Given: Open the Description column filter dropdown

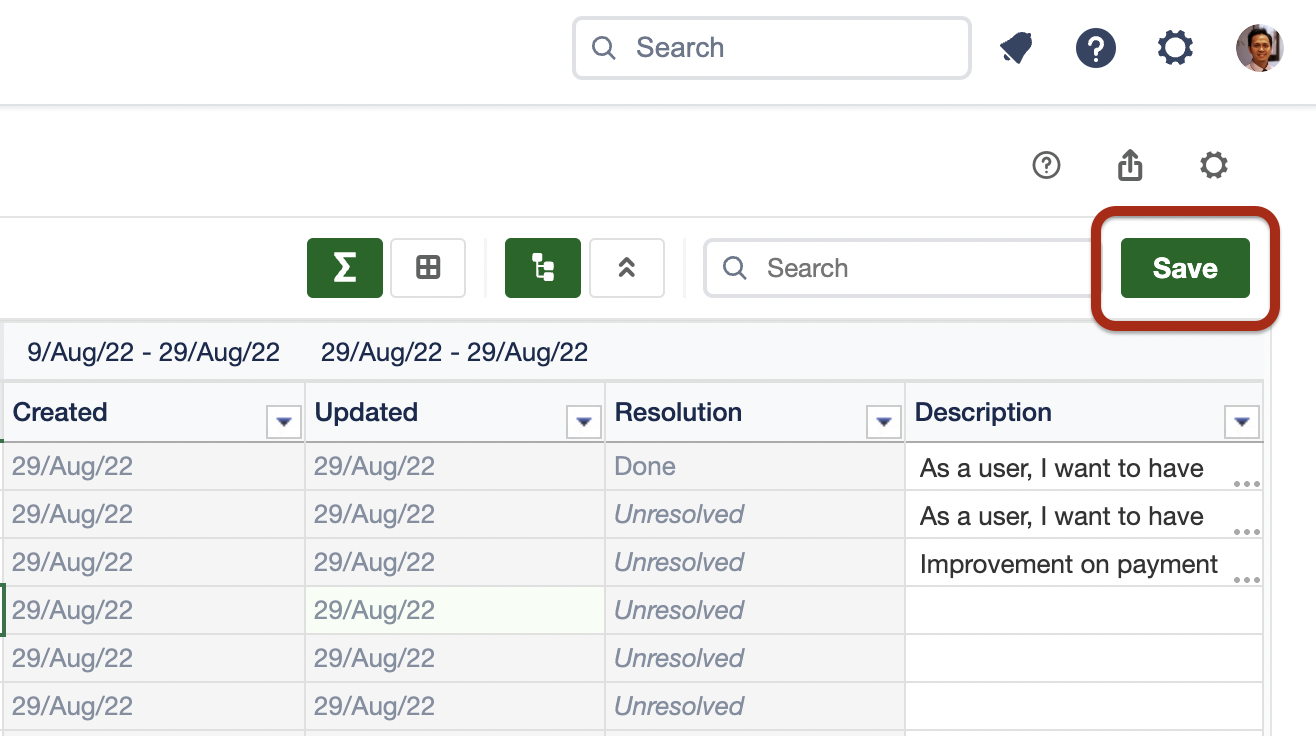Looking at the screenshot, I should pyautogui.click(x=1241, y=423).
